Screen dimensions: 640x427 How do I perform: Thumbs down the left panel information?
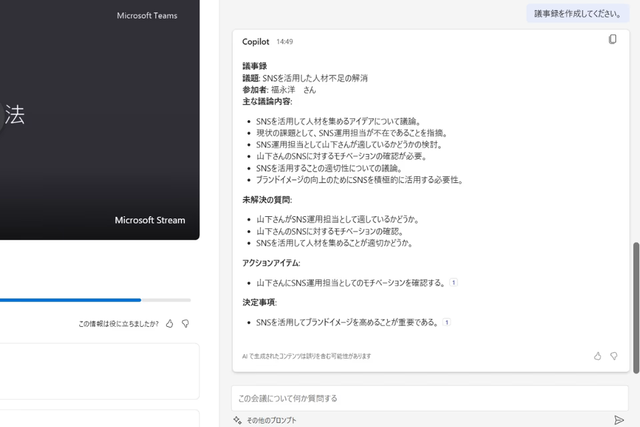coord(185,323)
